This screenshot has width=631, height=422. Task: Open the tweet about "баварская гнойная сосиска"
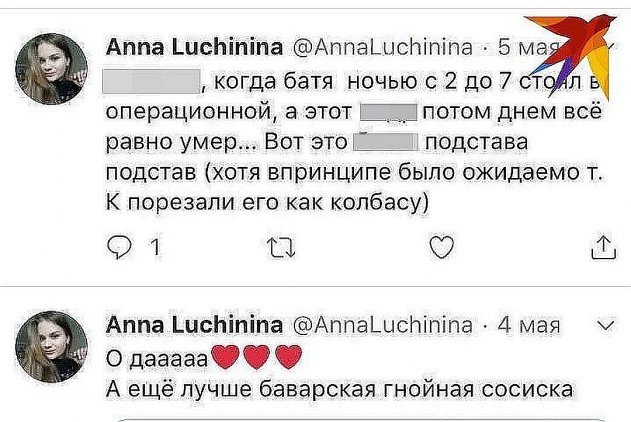coord(340,386)
